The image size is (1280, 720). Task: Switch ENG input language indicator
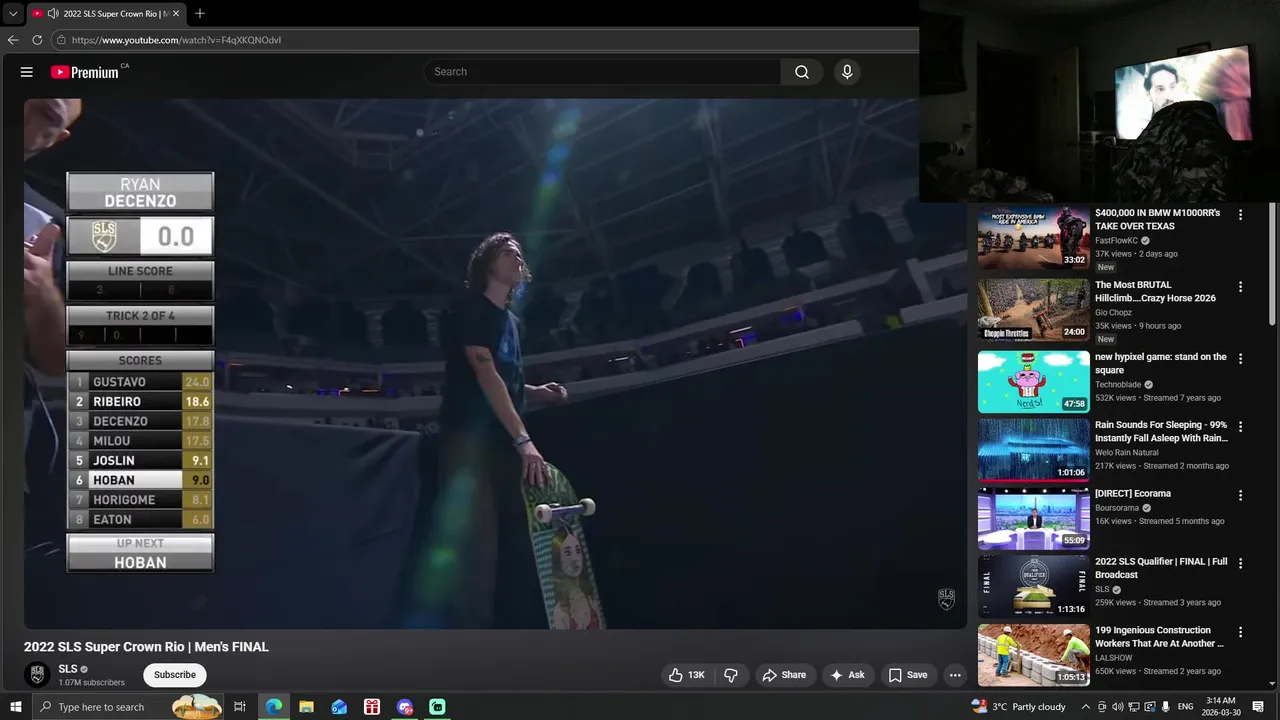[x=1185, y=707]
